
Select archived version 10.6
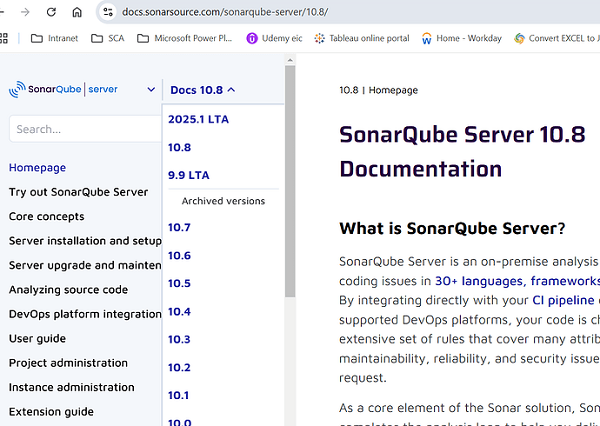[179, 255]
